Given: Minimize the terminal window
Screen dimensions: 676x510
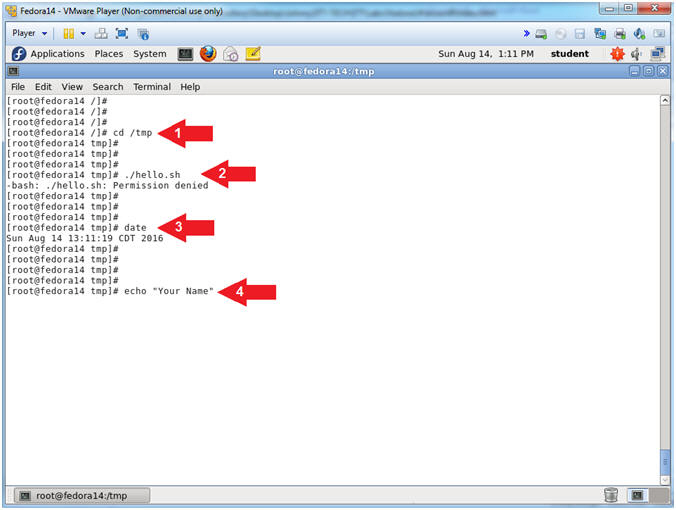Looking at the screenshot, I should [x=634, y=71].
